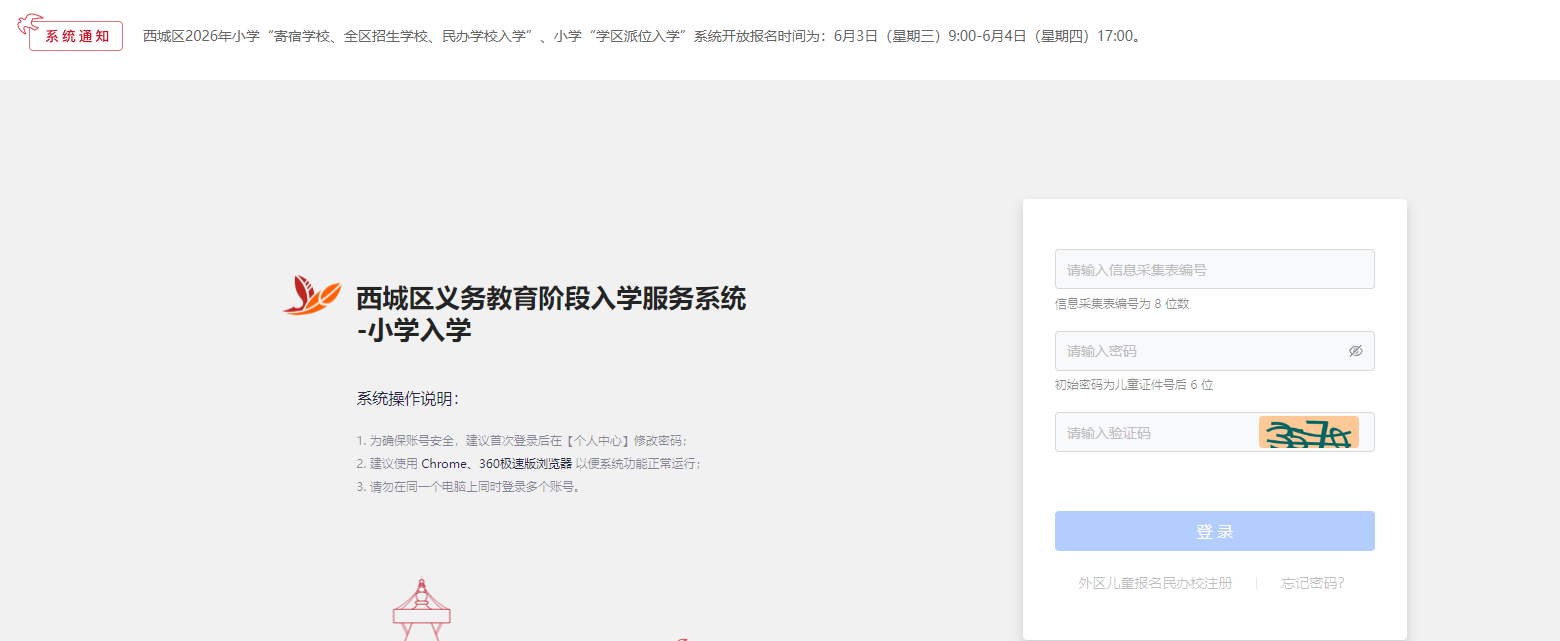
Task: Click the 西城区义务教育阶段入学服务系统 title
Action: [551, 298]
